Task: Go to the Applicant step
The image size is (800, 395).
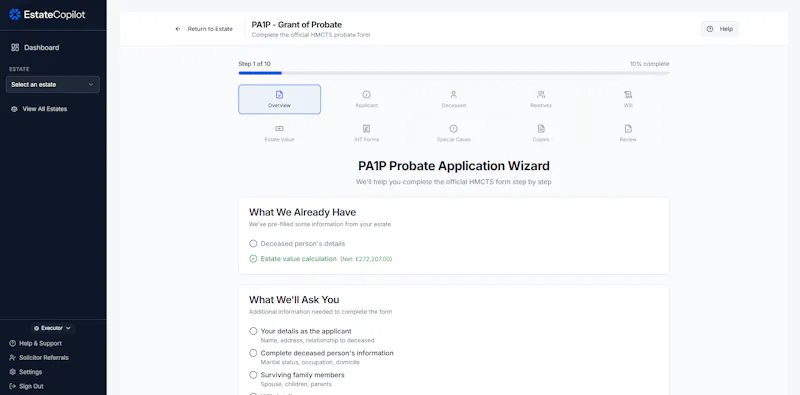Action: pyautogui.click(x=366, y=100)
